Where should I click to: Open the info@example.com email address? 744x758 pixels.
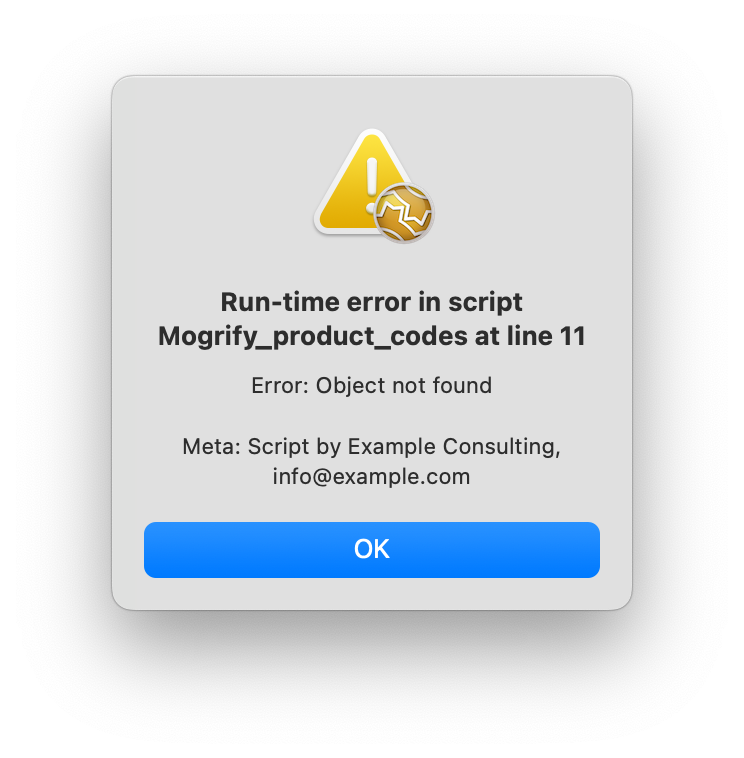(x=371, y=477)
